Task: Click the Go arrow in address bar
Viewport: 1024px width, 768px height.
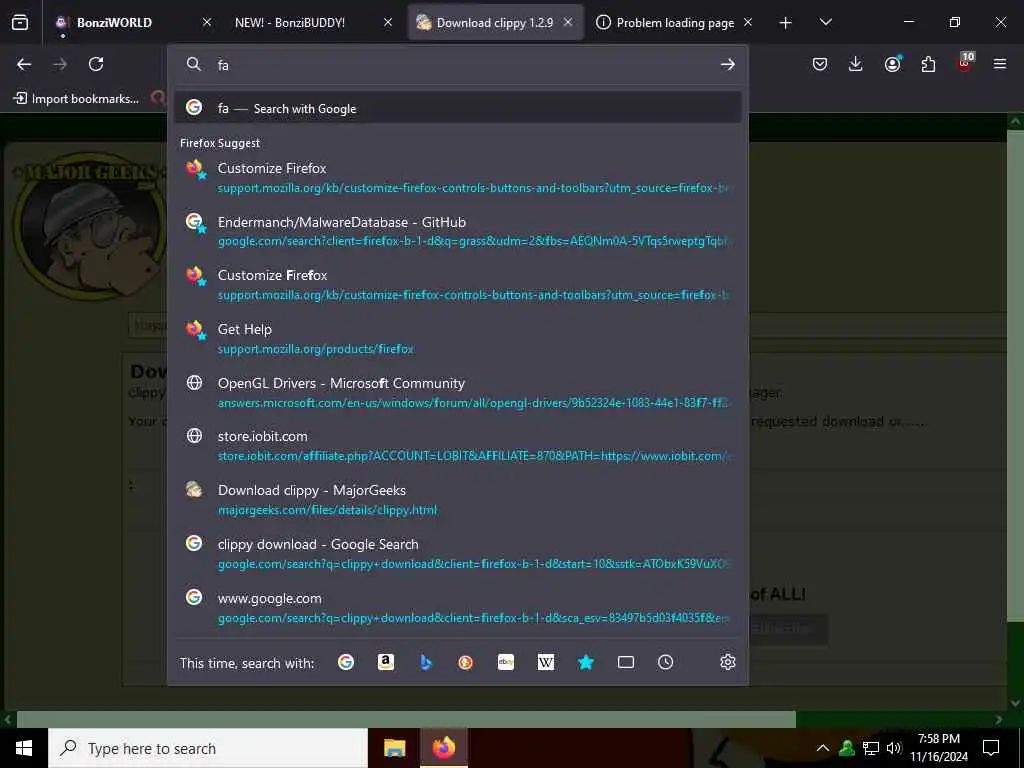Action: [728, 65]
